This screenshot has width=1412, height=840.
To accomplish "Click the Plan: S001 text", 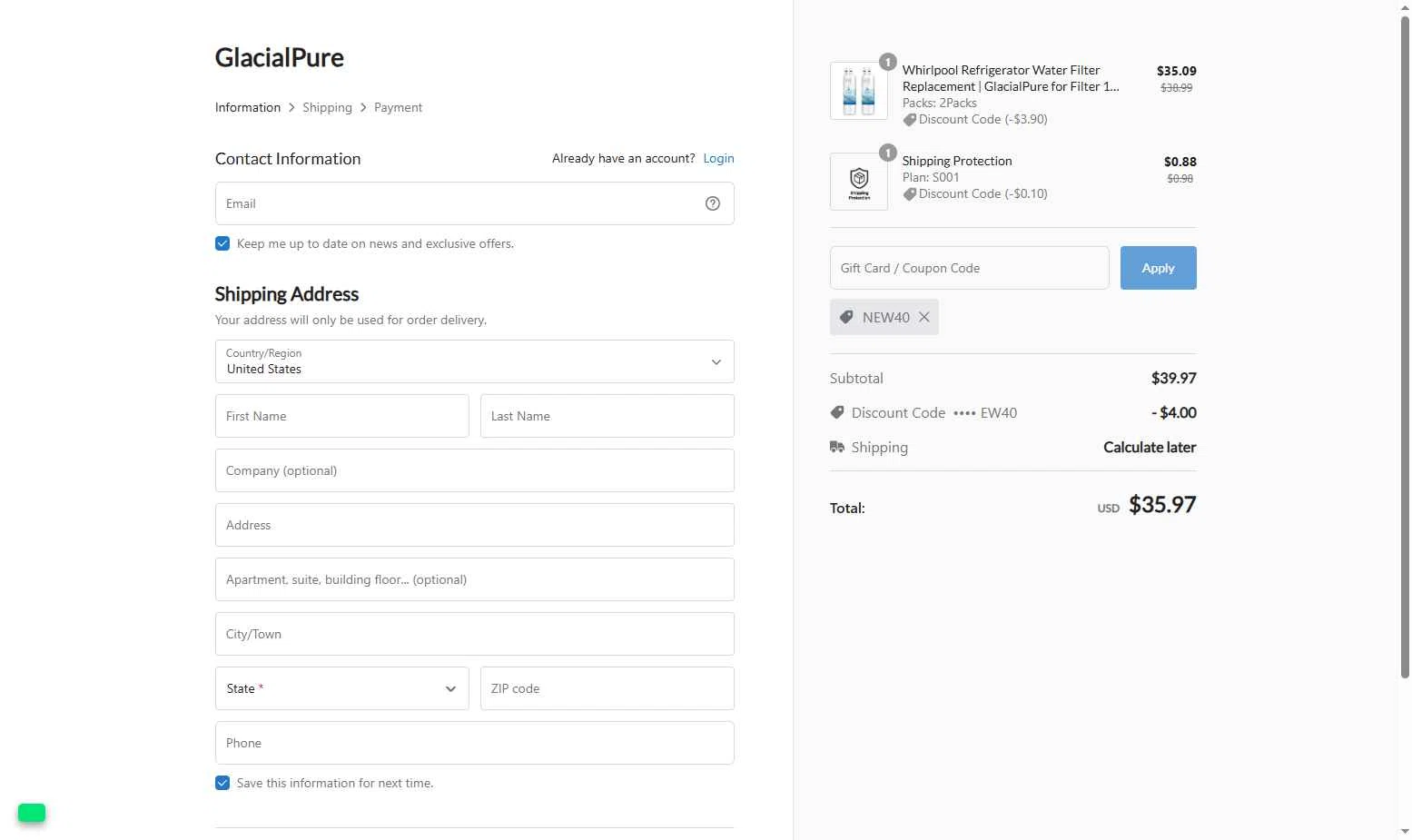I will (x=931, y=177).
